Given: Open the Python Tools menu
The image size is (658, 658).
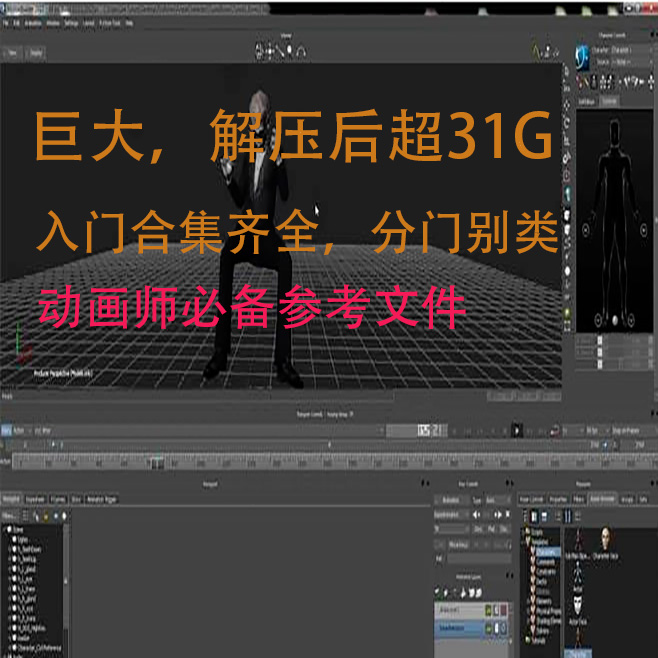Looking at the screenshot, I should click(x=110, y=23).
